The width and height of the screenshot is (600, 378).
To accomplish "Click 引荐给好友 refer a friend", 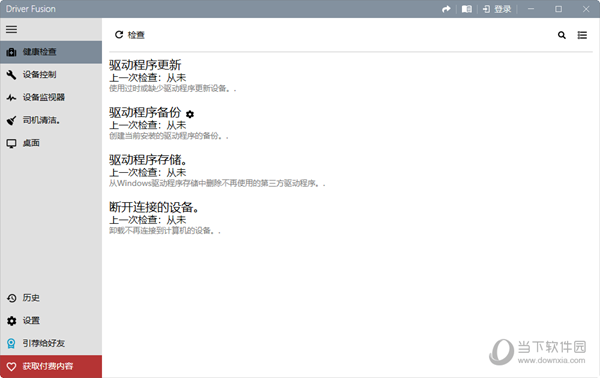I will click(51, 343).
